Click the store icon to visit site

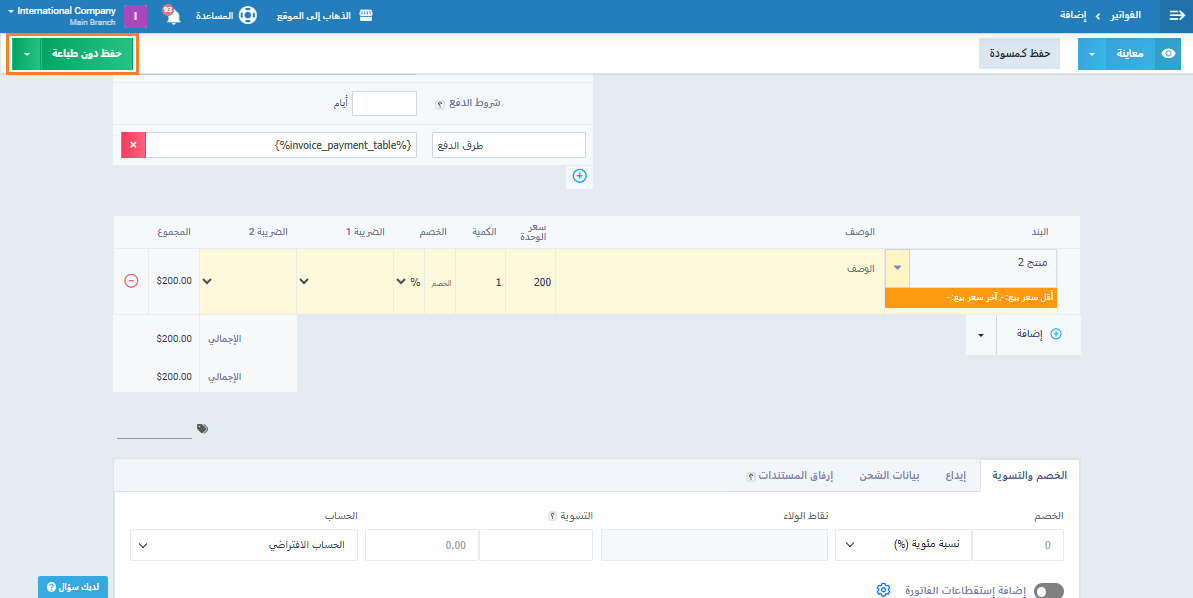[366, 16]
